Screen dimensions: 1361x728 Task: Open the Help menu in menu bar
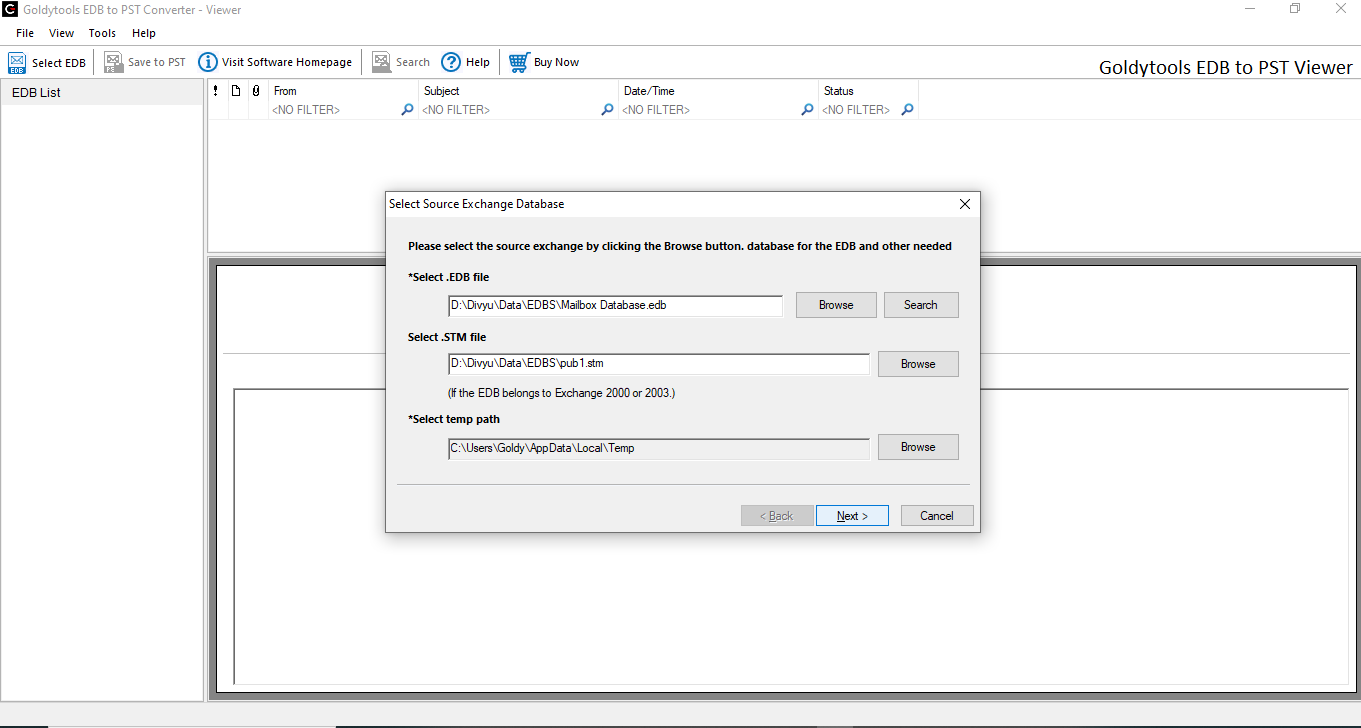pyautogui.click(x=144, y=33)
